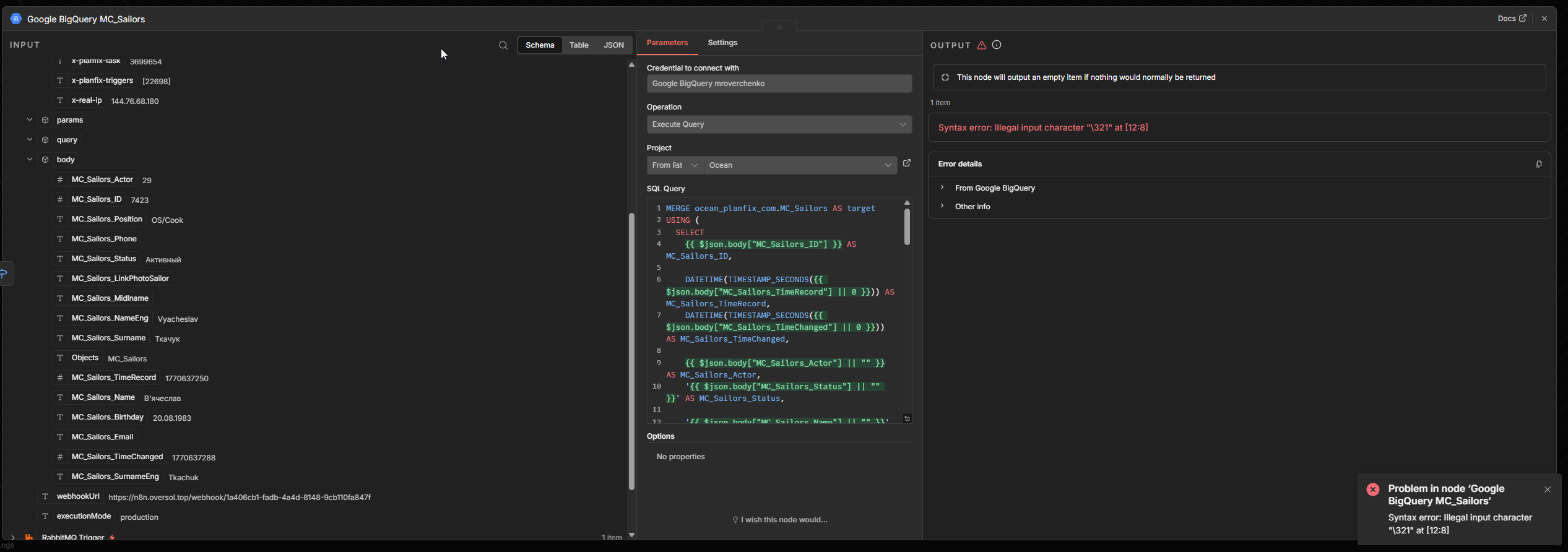Screen dimensions: 1568x552
Task: Click the Google BigQuery node icon in the header
Action: tap(16, 19)
